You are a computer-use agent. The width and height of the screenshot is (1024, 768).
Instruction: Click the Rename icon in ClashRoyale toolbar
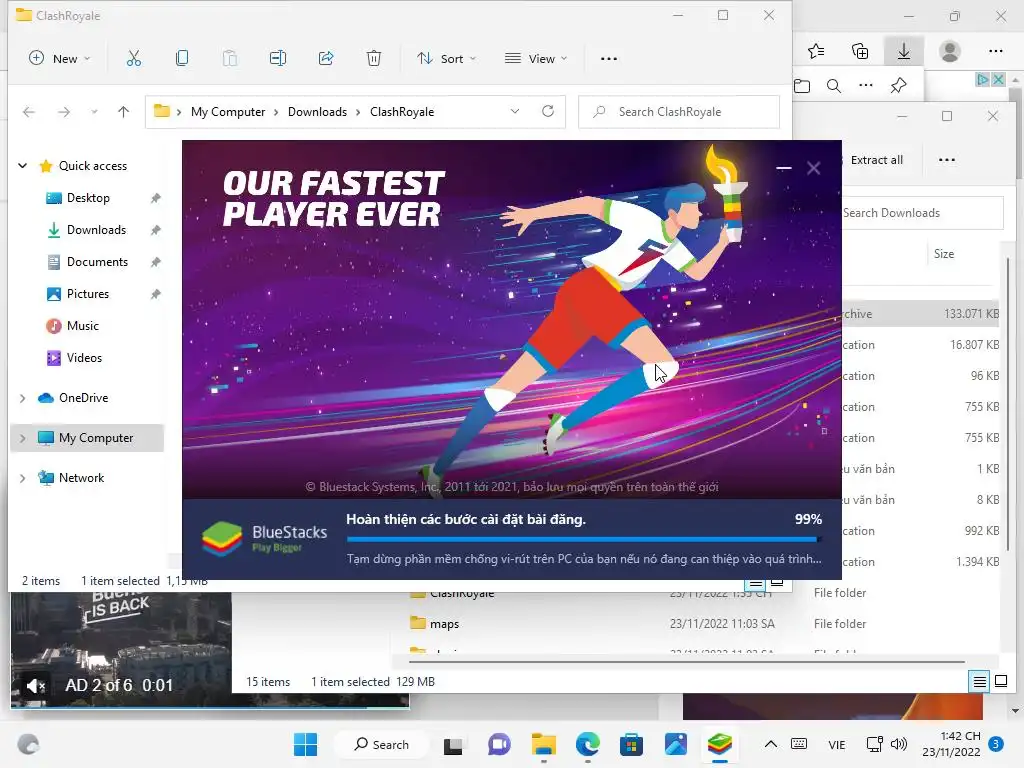pos(278,59)
